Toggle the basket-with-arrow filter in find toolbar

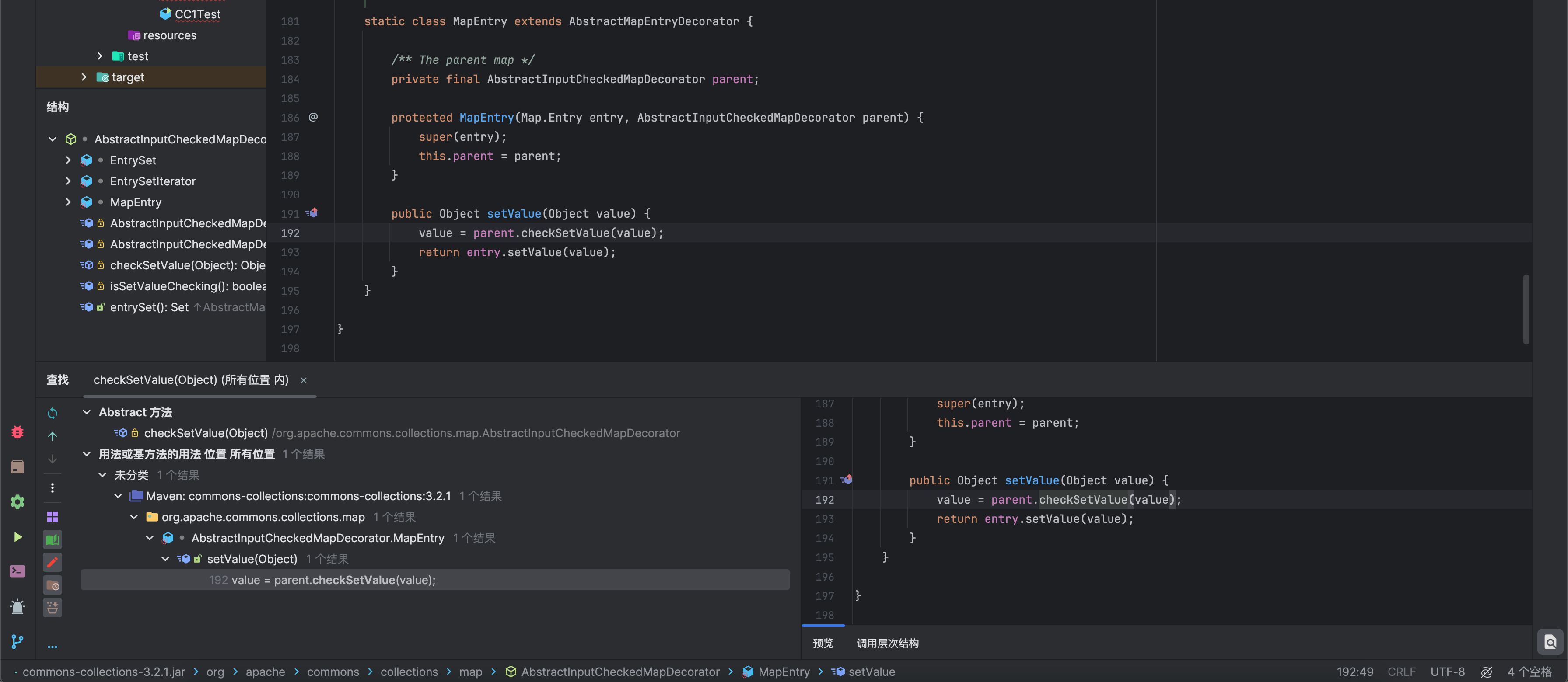click(52, 607)
